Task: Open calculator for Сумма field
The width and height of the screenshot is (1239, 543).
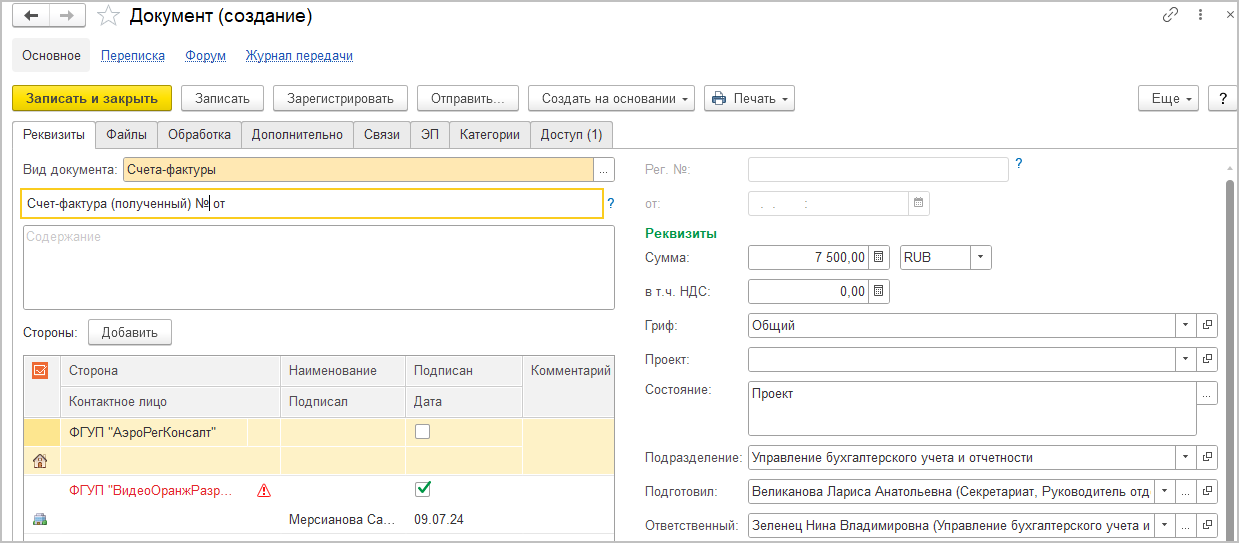Action: click(x=879, y=257)
